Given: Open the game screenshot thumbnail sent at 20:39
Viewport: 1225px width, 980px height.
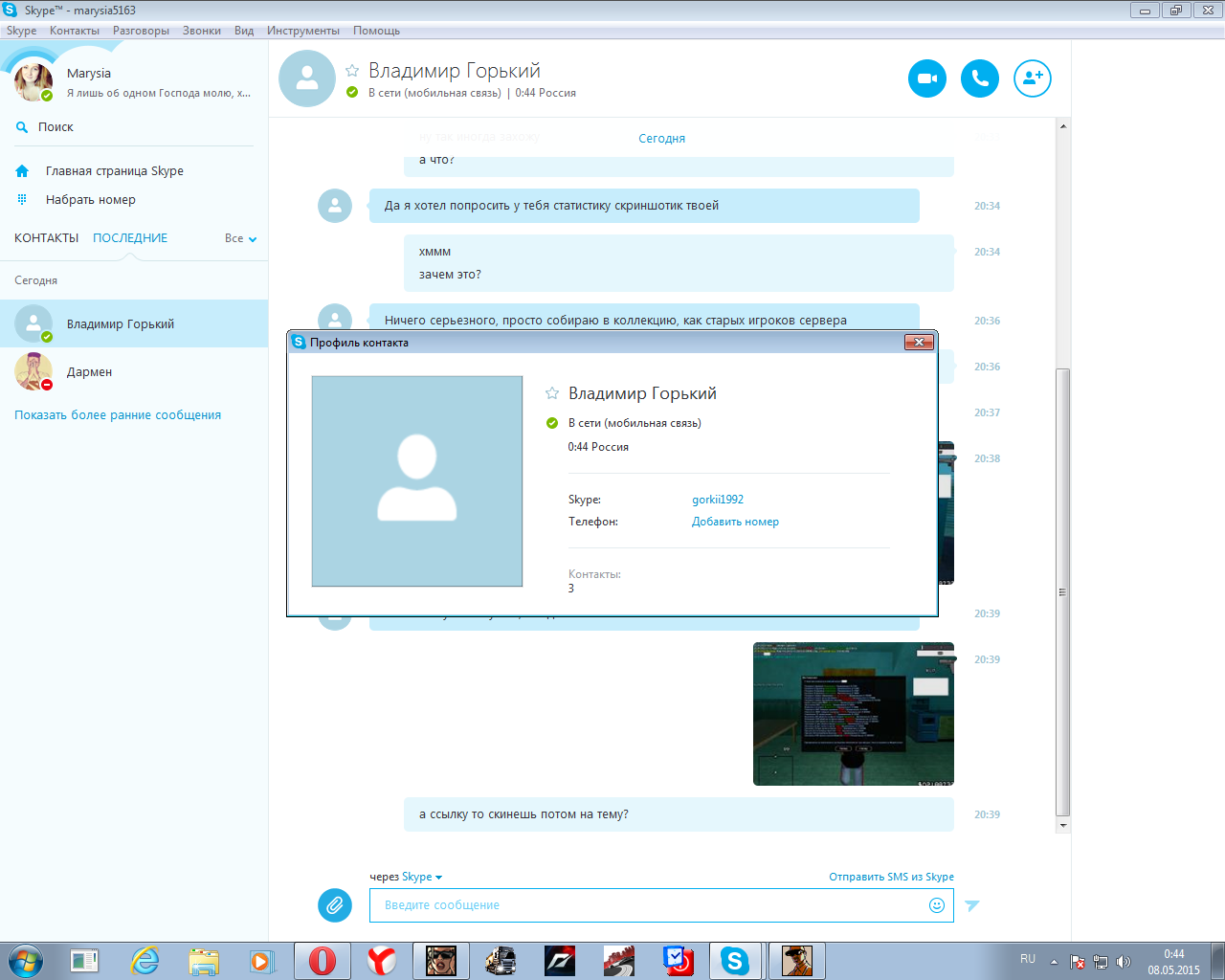Looking at the screenshot, I should pyautogui.click(x=854, y=714).
